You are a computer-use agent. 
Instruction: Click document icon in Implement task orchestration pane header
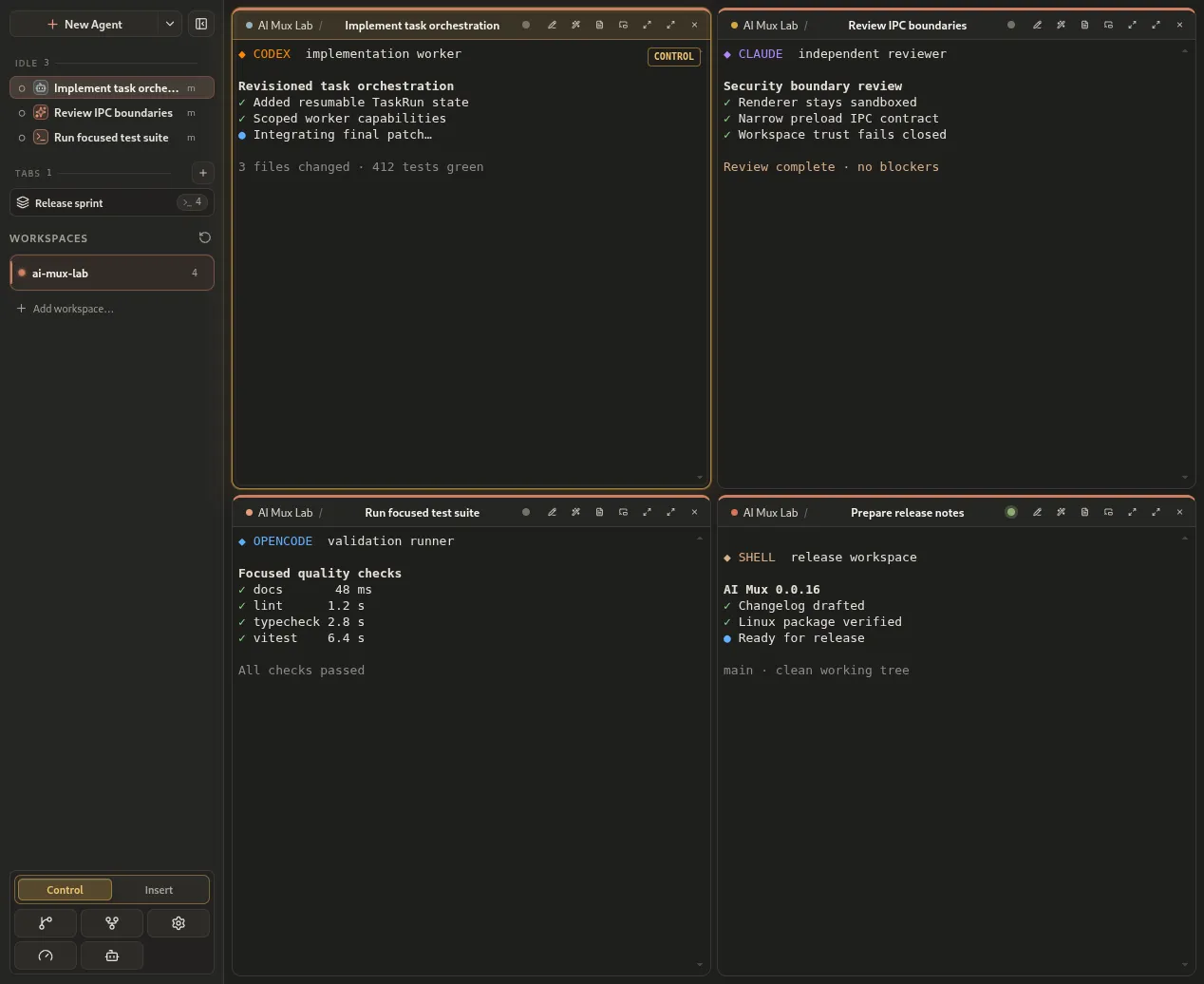[x=599, y=26]
